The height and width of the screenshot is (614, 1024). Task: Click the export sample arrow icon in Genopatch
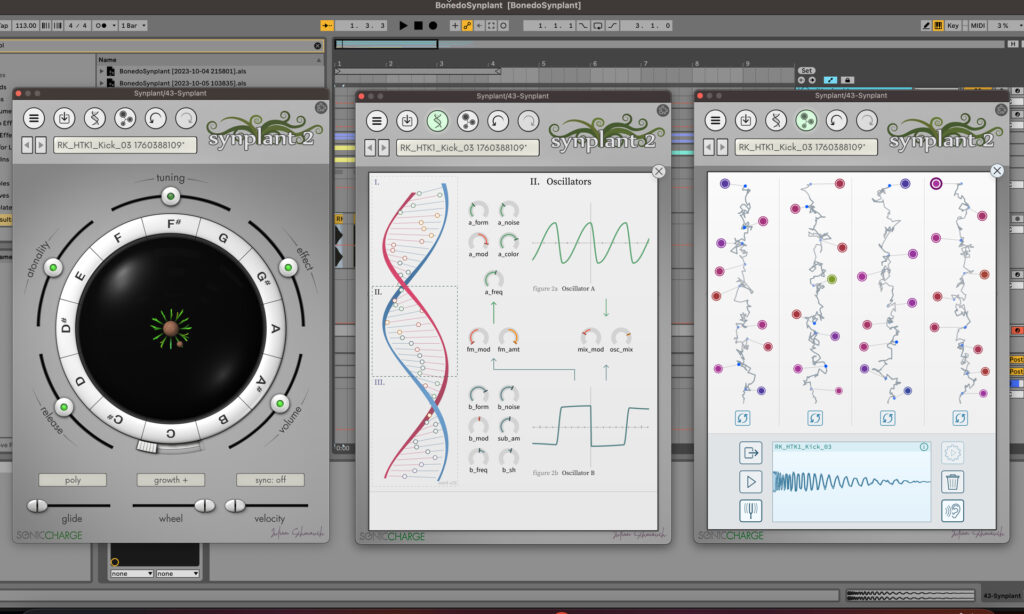(x=750, y=453)
